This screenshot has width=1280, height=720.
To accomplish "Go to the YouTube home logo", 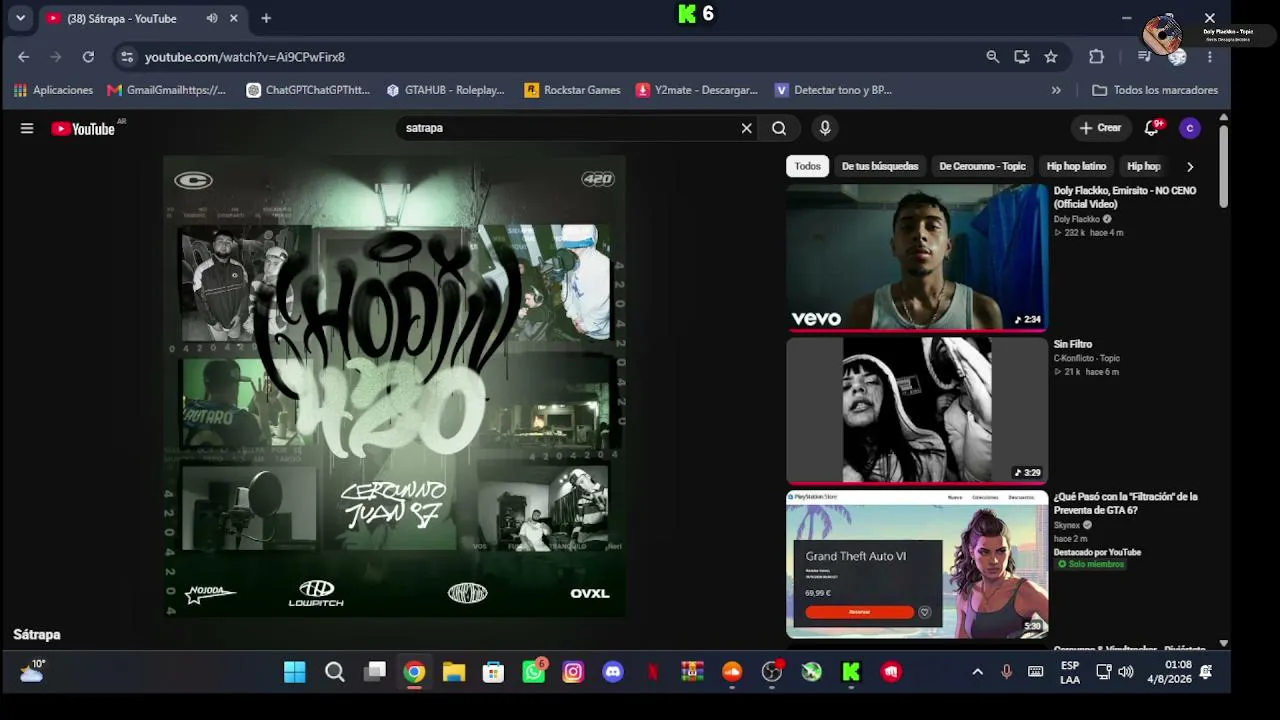I will [x=83, y=128].
